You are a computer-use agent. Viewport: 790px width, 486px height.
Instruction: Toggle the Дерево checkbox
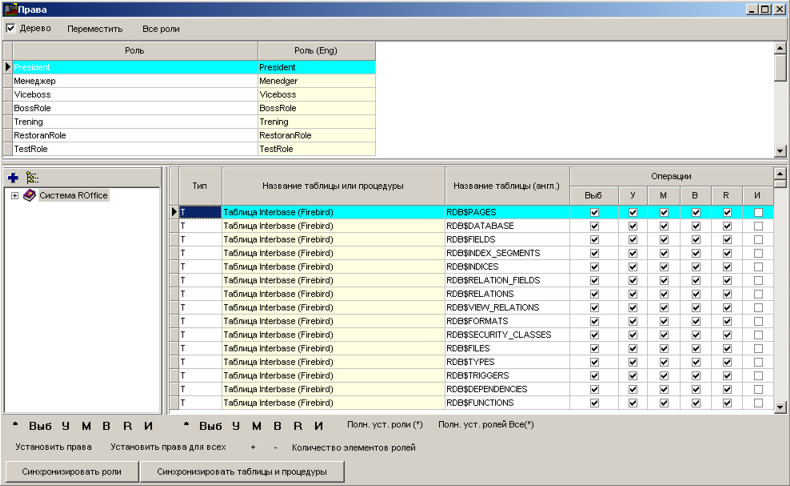(11, 28)
